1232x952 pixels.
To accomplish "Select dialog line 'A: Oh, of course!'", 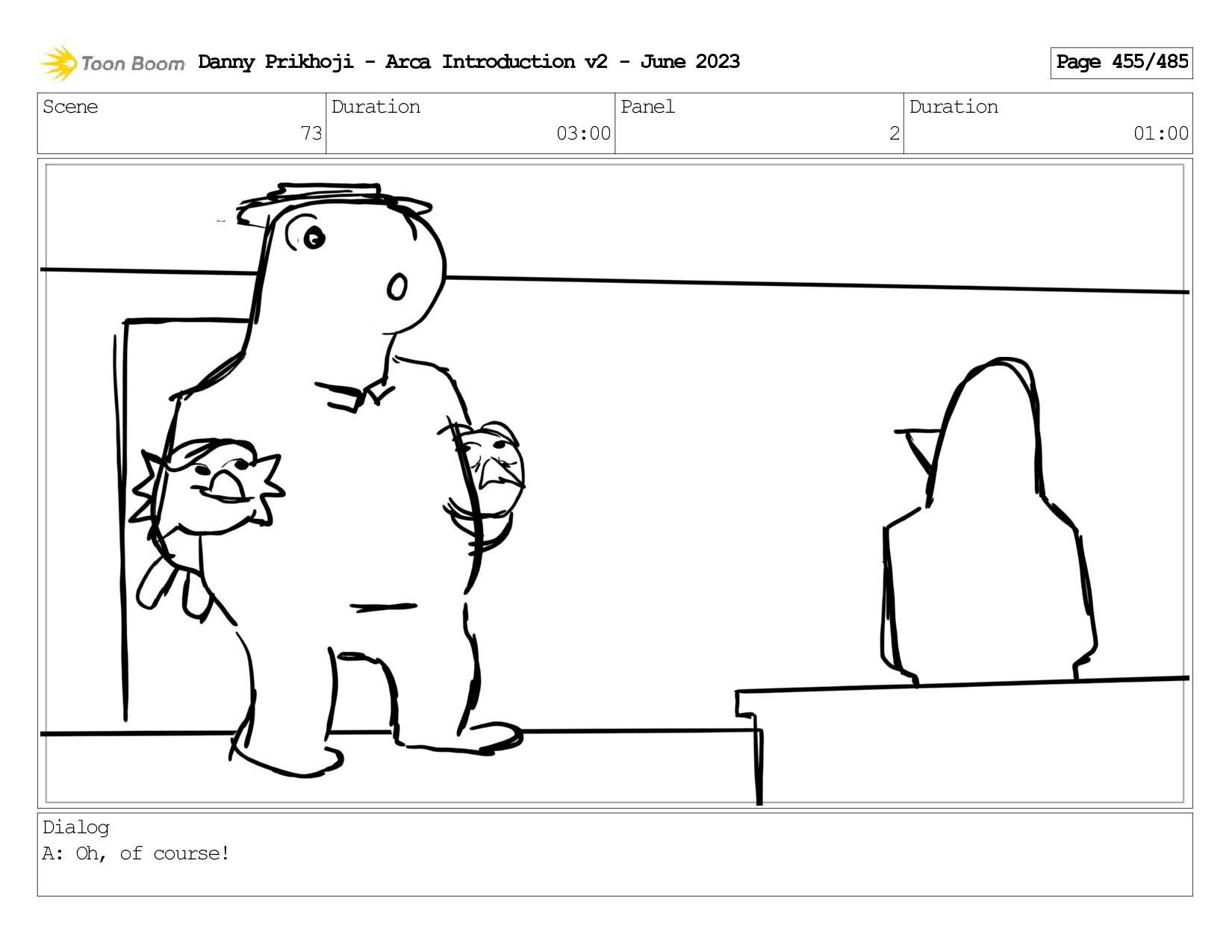I will 136,853.
